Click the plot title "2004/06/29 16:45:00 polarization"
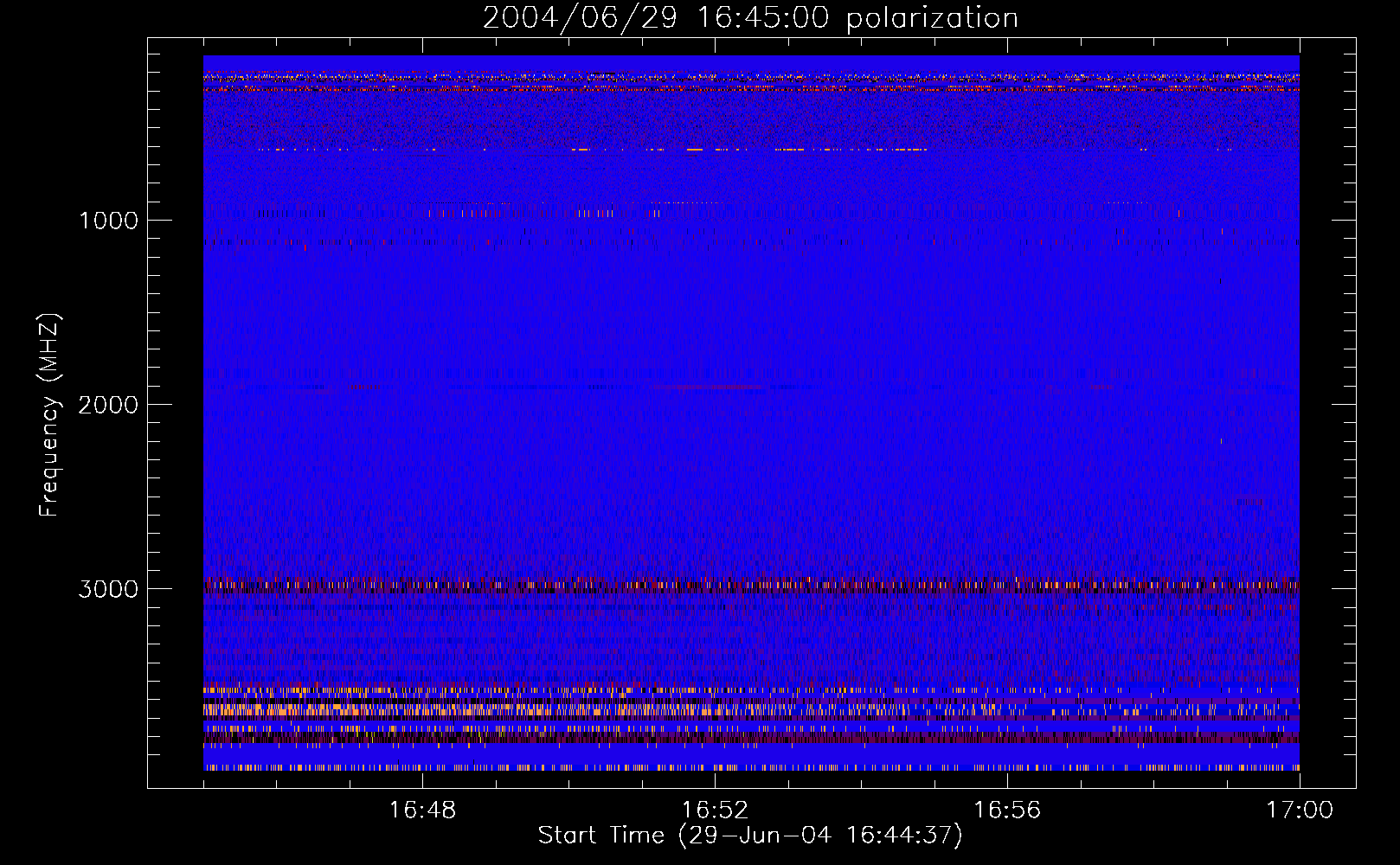This screenshot has width=1400, height=865. 750,18
